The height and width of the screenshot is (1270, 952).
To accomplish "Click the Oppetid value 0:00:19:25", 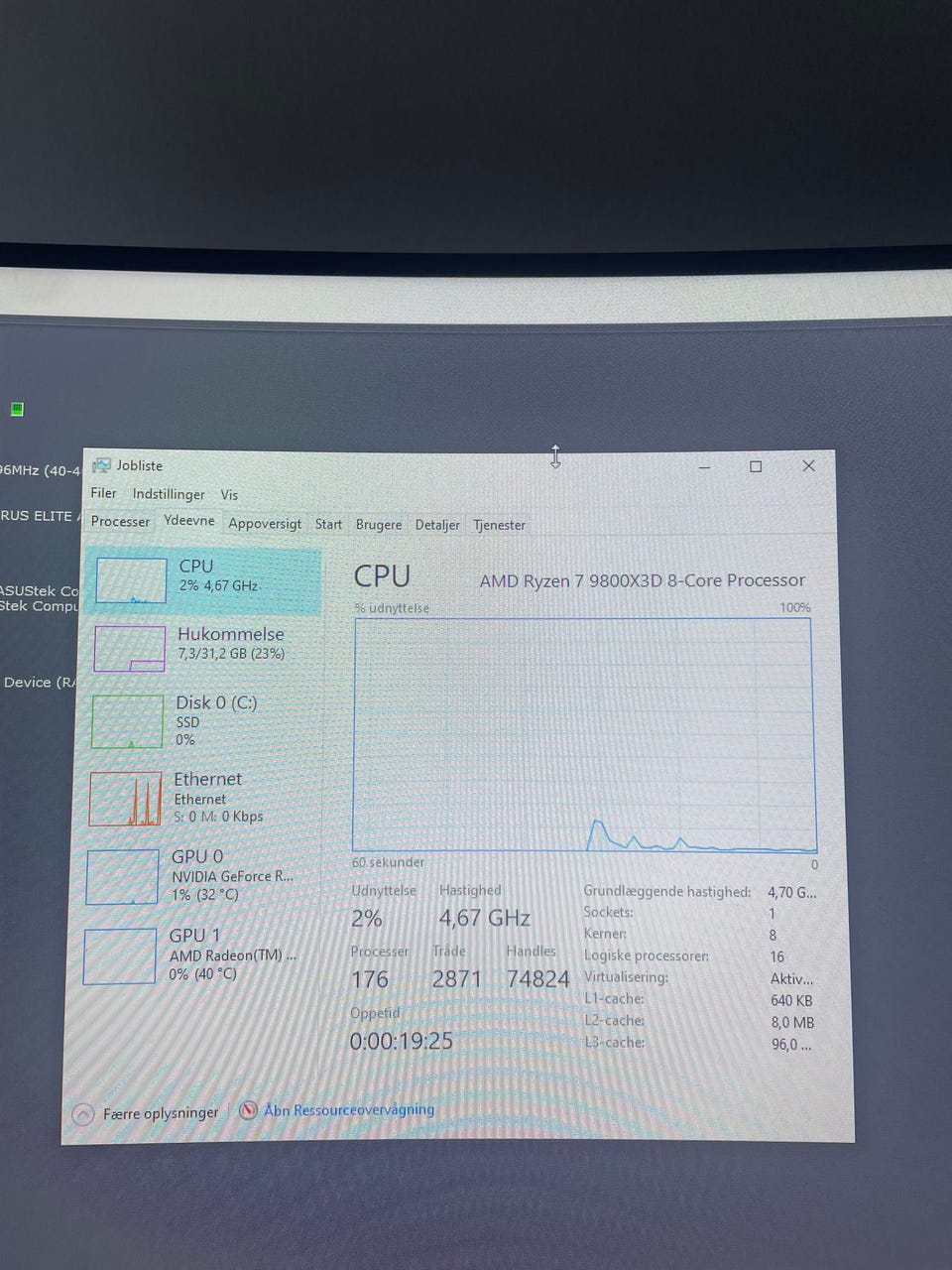I will click(402, 1041).
